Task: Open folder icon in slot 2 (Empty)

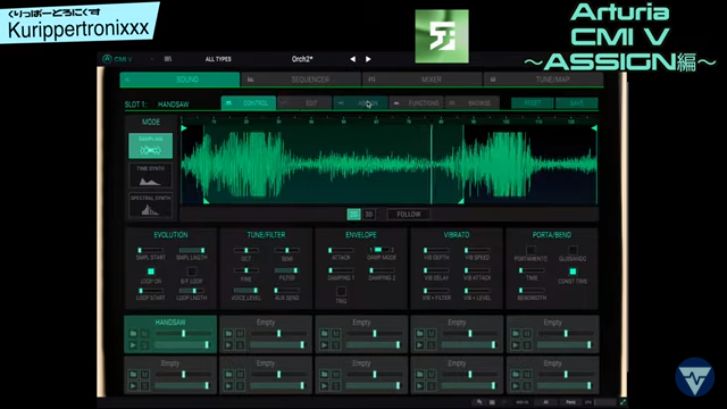Action: click(x=229, y=333)
